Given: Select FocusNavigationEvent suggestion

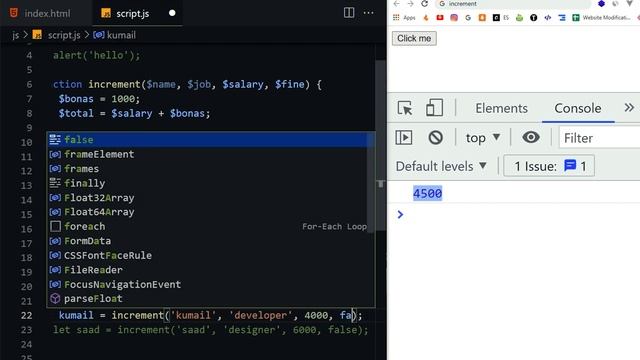Looking at the screenshot, I should point(207,284).
